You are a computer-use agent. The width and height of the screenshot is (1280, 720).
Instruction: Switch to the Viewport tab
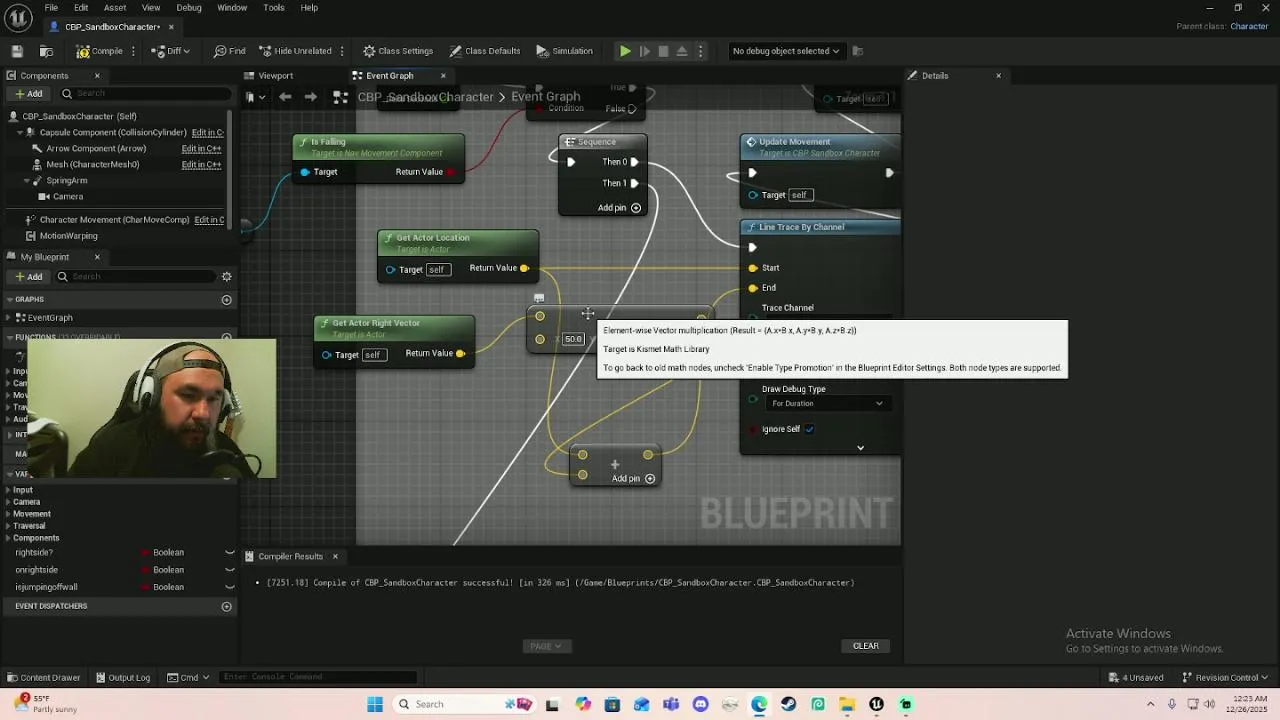click(x=275, y=76)
